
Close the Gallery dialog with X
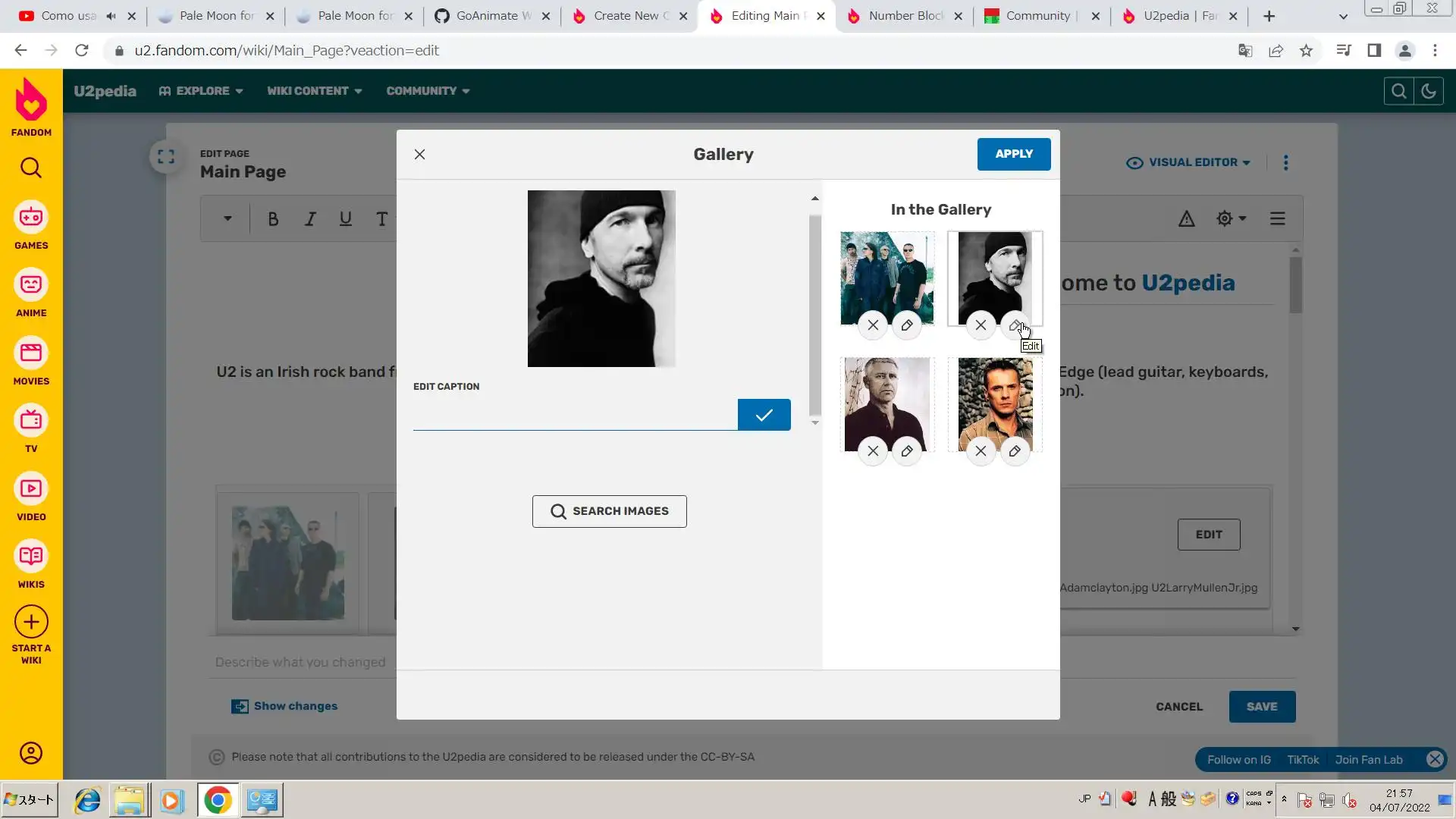[x=419, y=154]
